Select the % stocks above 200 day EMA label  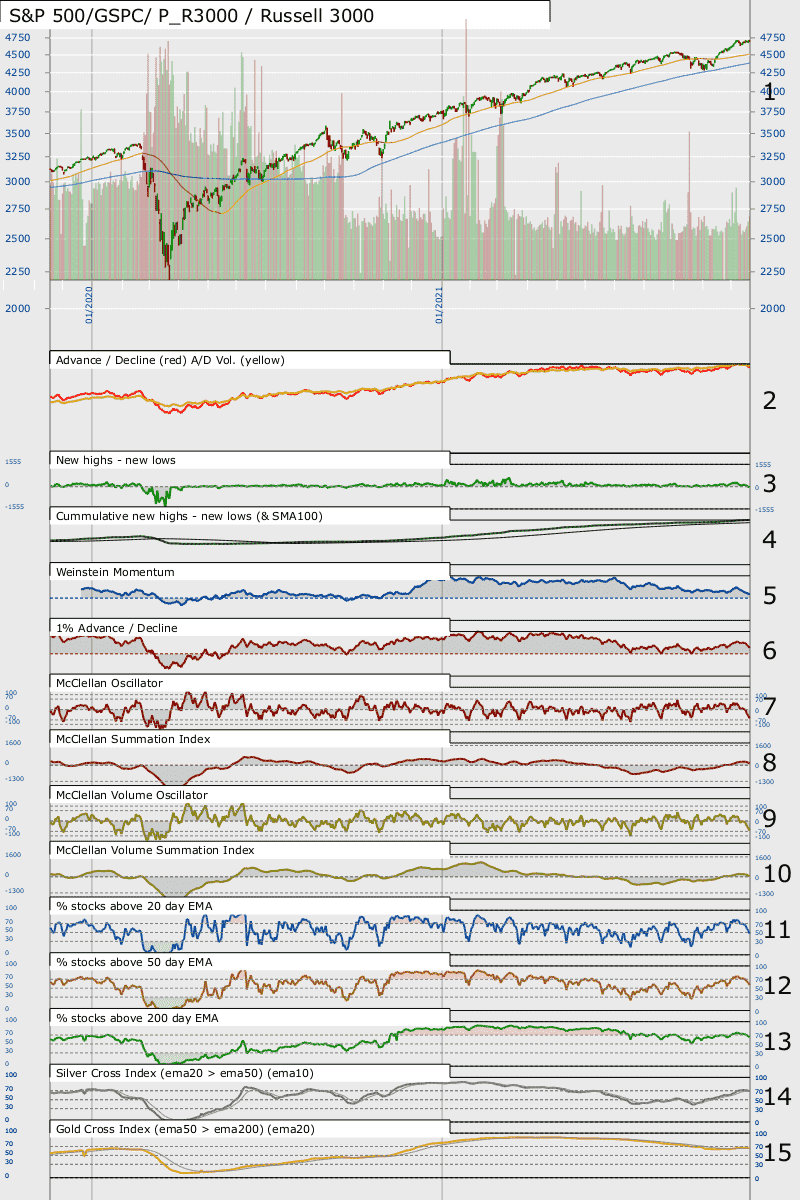coord(138,1018)
